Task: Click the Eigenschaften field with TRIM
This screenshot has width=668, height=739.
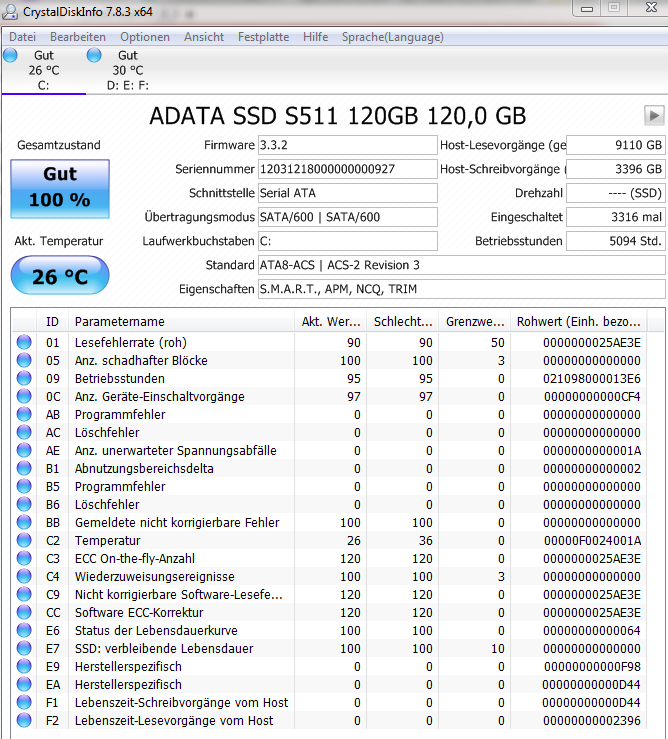Action: (x=462, y=289)
